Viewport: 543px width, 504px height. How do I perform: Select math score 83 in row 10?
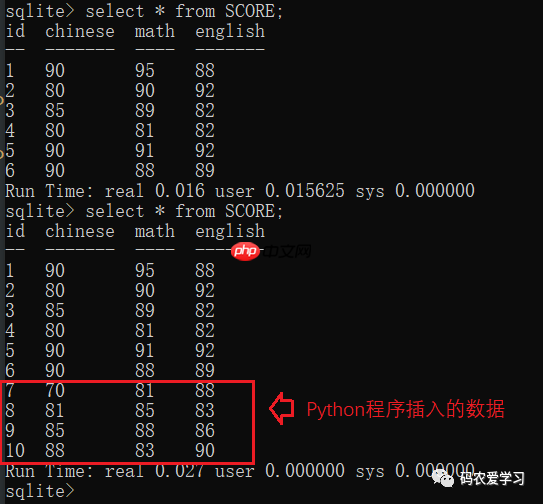(x=145, y=451)
